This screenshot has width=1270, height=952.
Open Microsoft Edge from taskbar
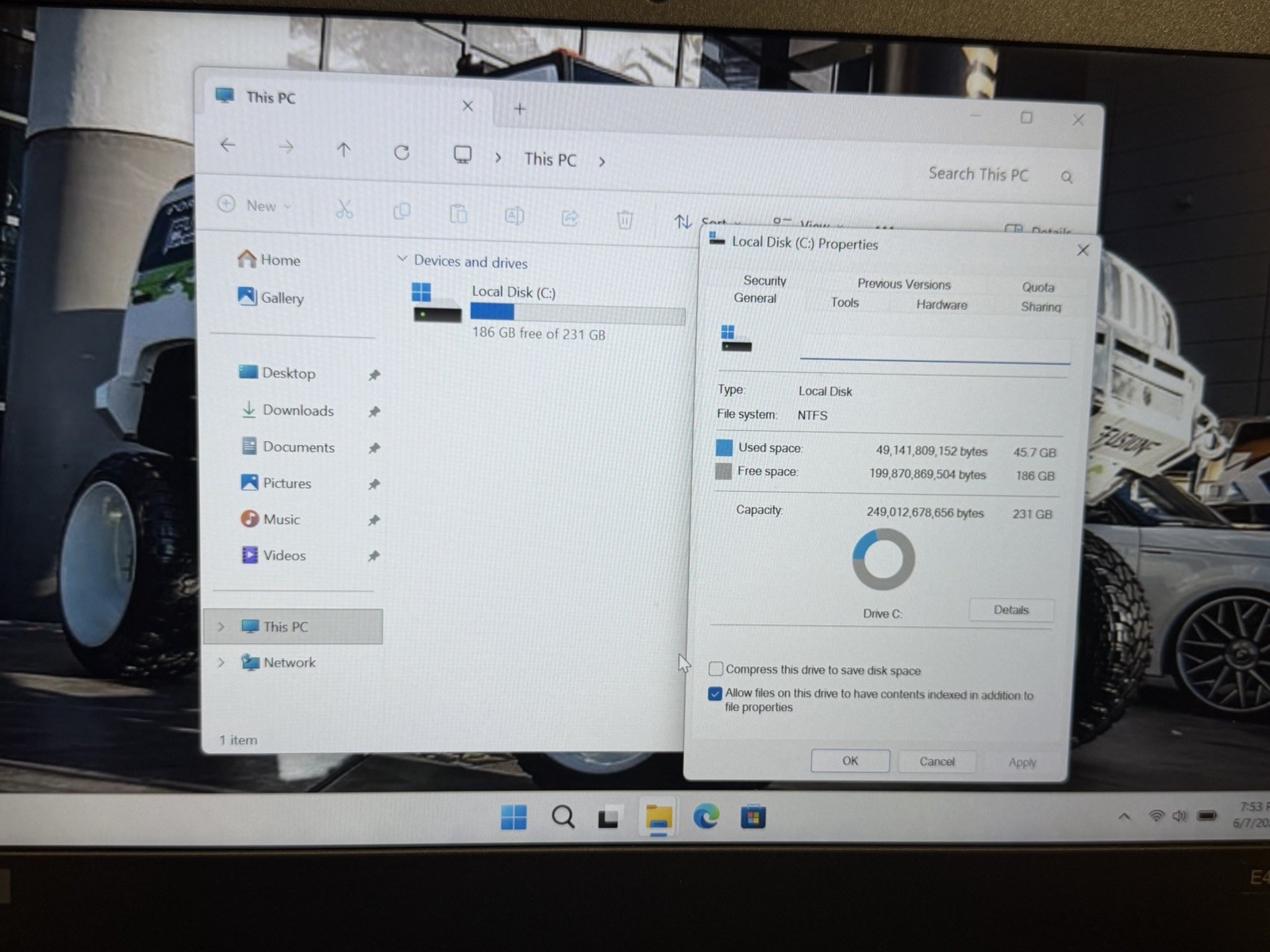click(x=706, y=816)
